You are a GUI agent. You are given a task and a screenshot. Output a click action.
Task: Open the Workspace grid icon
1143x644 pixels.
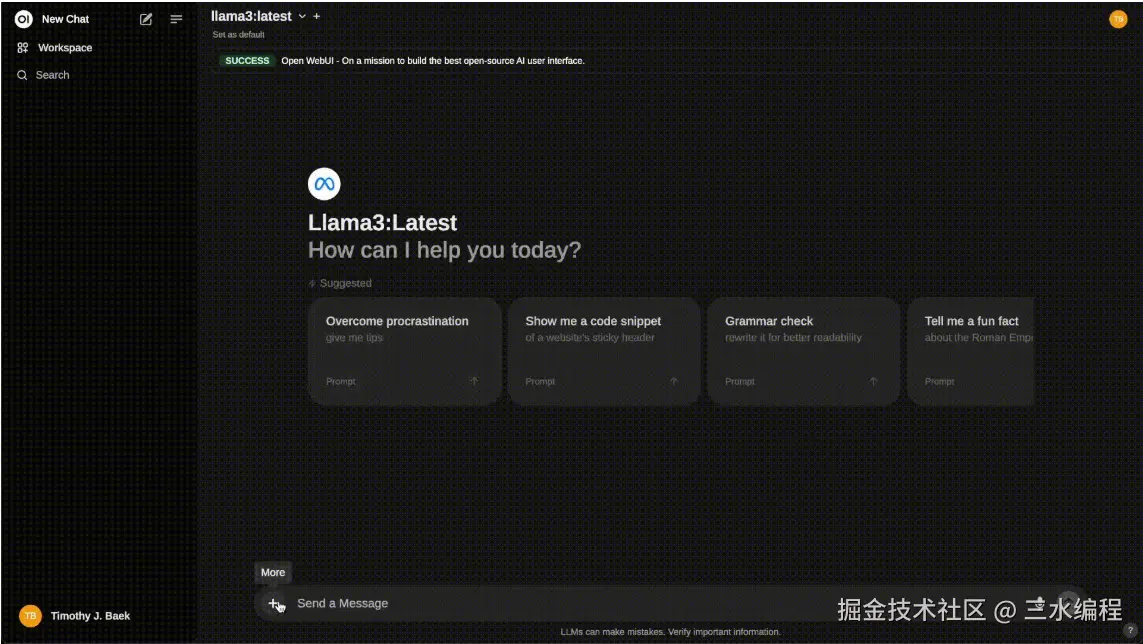coord(23,47)
